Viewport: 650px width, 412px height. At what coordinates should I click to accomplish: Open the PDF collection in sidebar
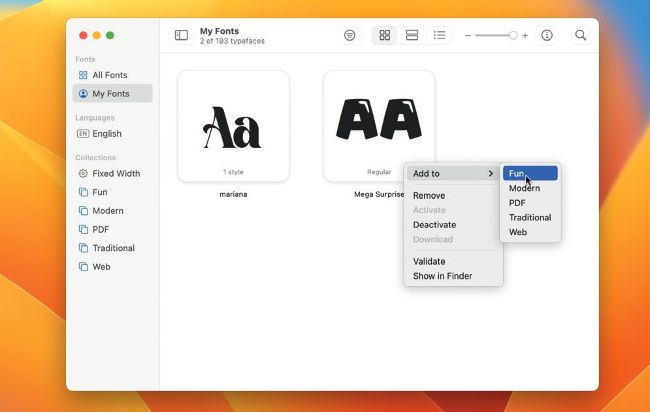tap(112, 229)
